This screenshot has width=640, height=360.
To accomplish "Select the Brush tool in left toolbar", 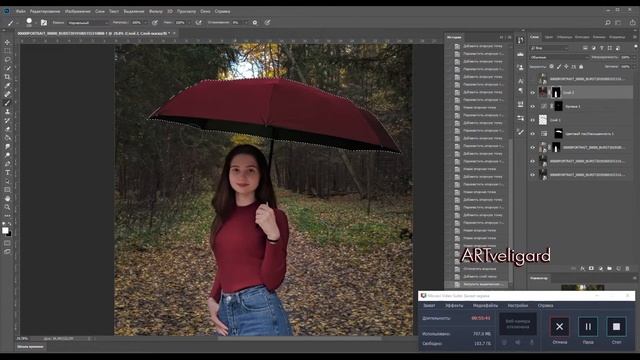I will click(x=7, y=103).
